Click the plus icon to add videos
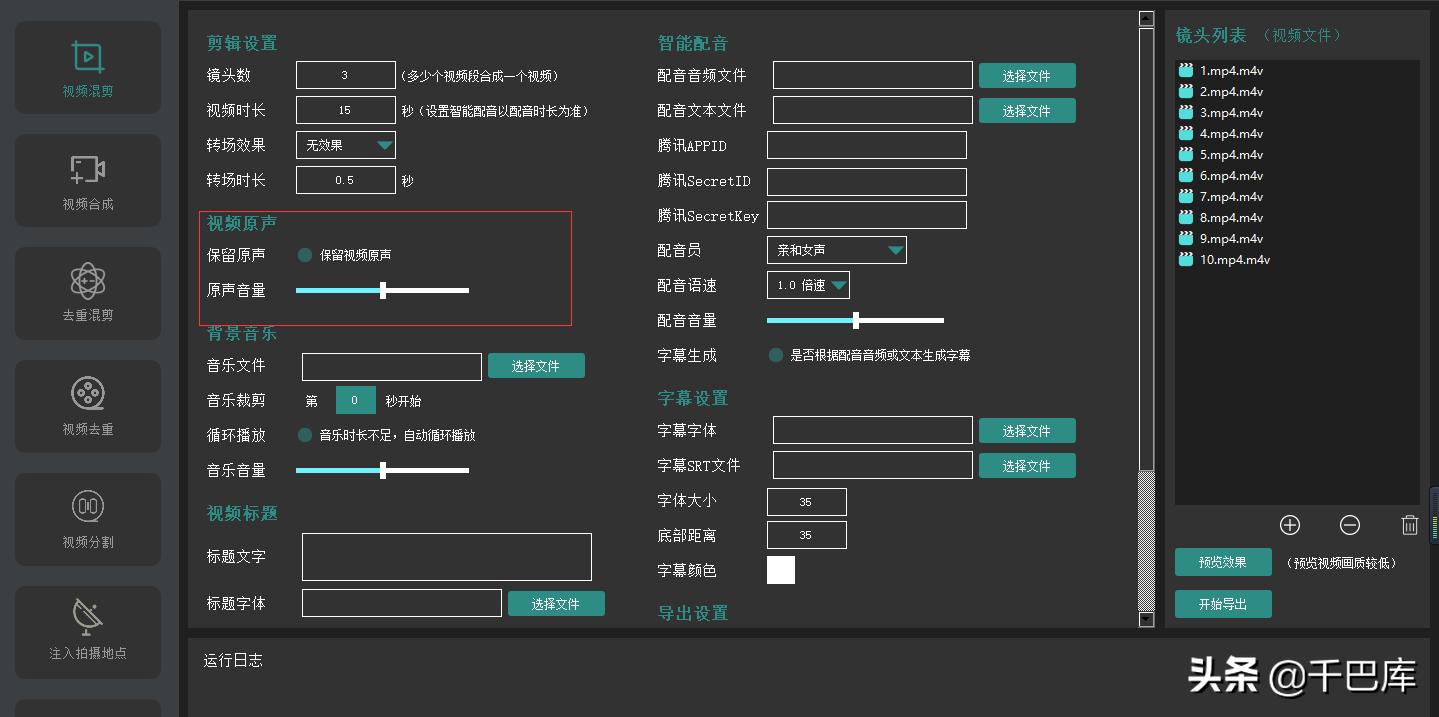 click(1289, 525)
